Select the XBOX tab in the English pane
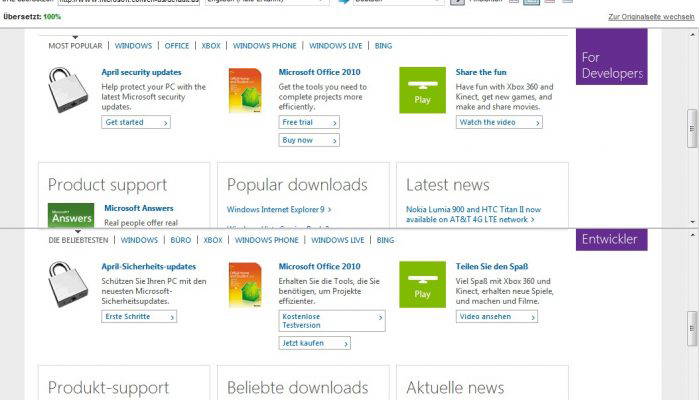The image size is (700, 400). pos(211,46)
